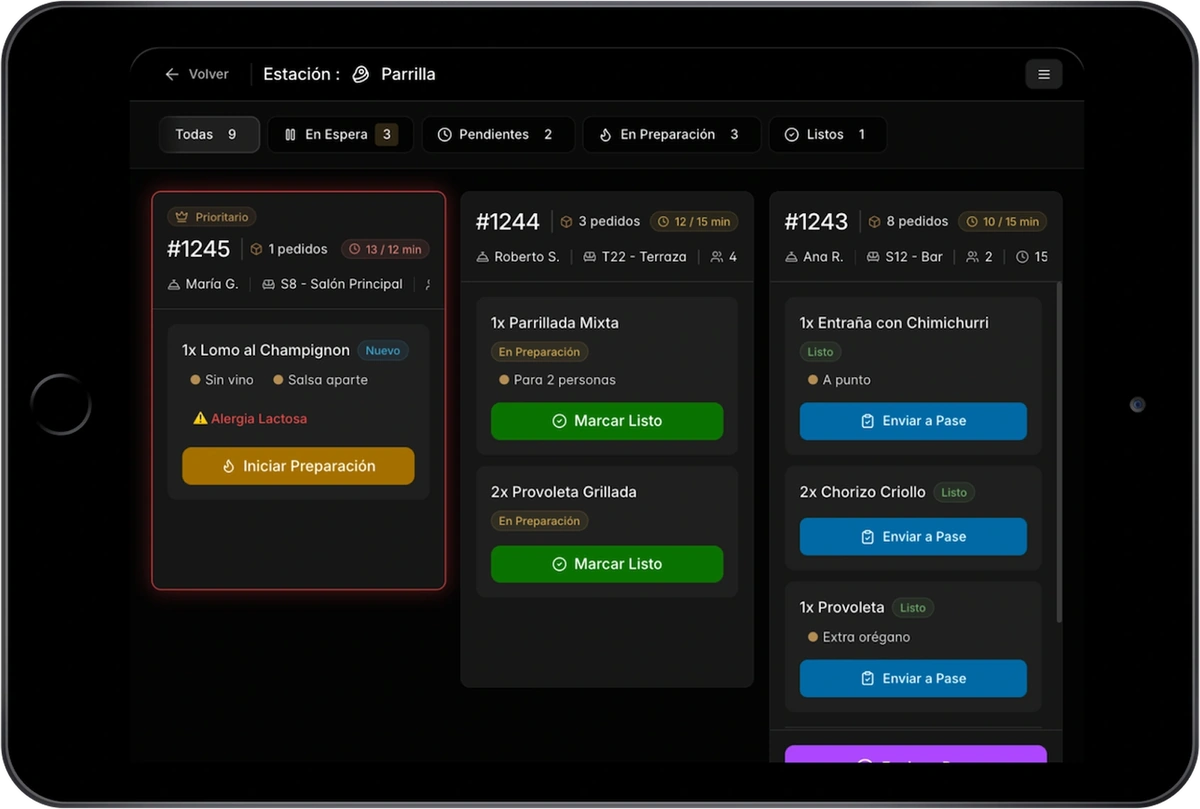
Task: Send Entraña con Chimichurri to Pase
Action: point(912,421)
